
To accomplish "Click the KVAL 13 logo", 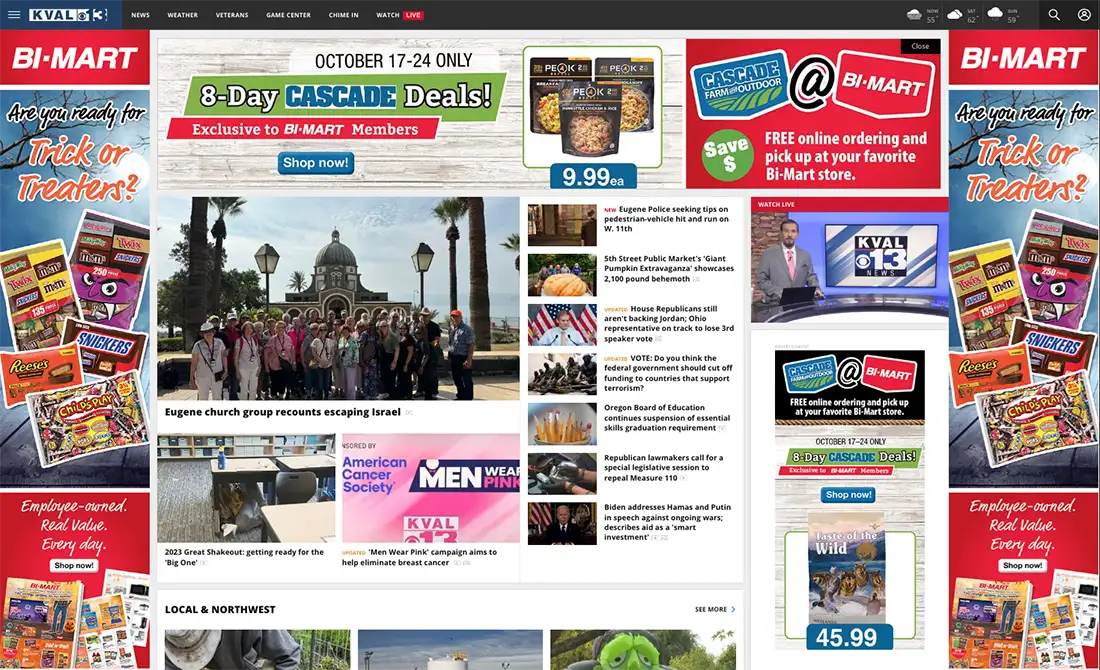I will click(x=69, y=15).
